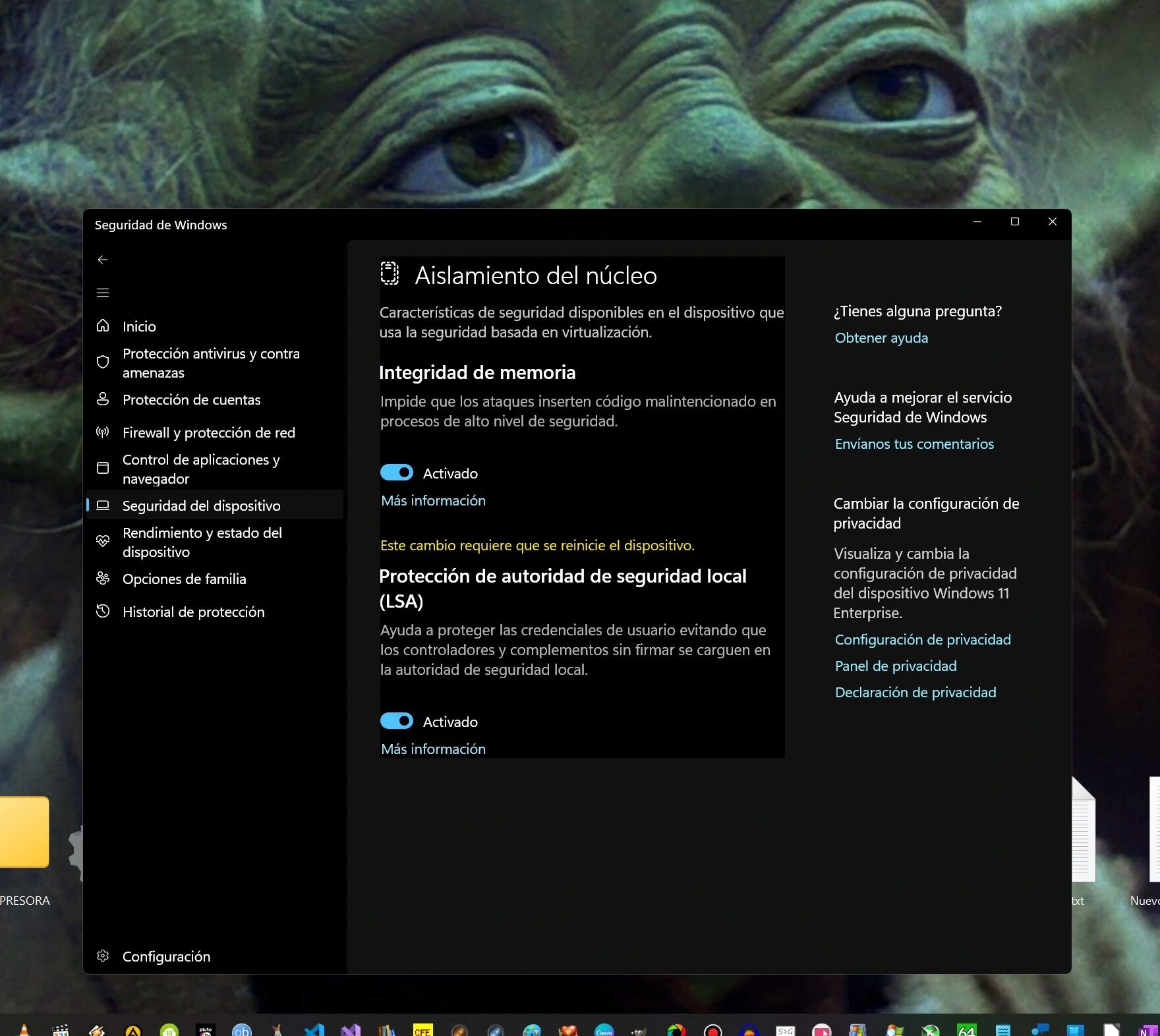Open Panel de privacidad link

(896, 666)
